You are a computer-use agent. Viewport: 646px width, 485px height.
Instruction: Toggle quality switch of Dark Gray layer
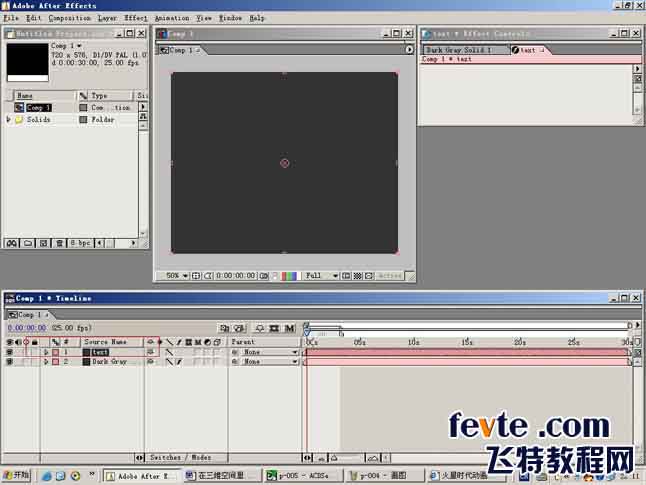169,362
